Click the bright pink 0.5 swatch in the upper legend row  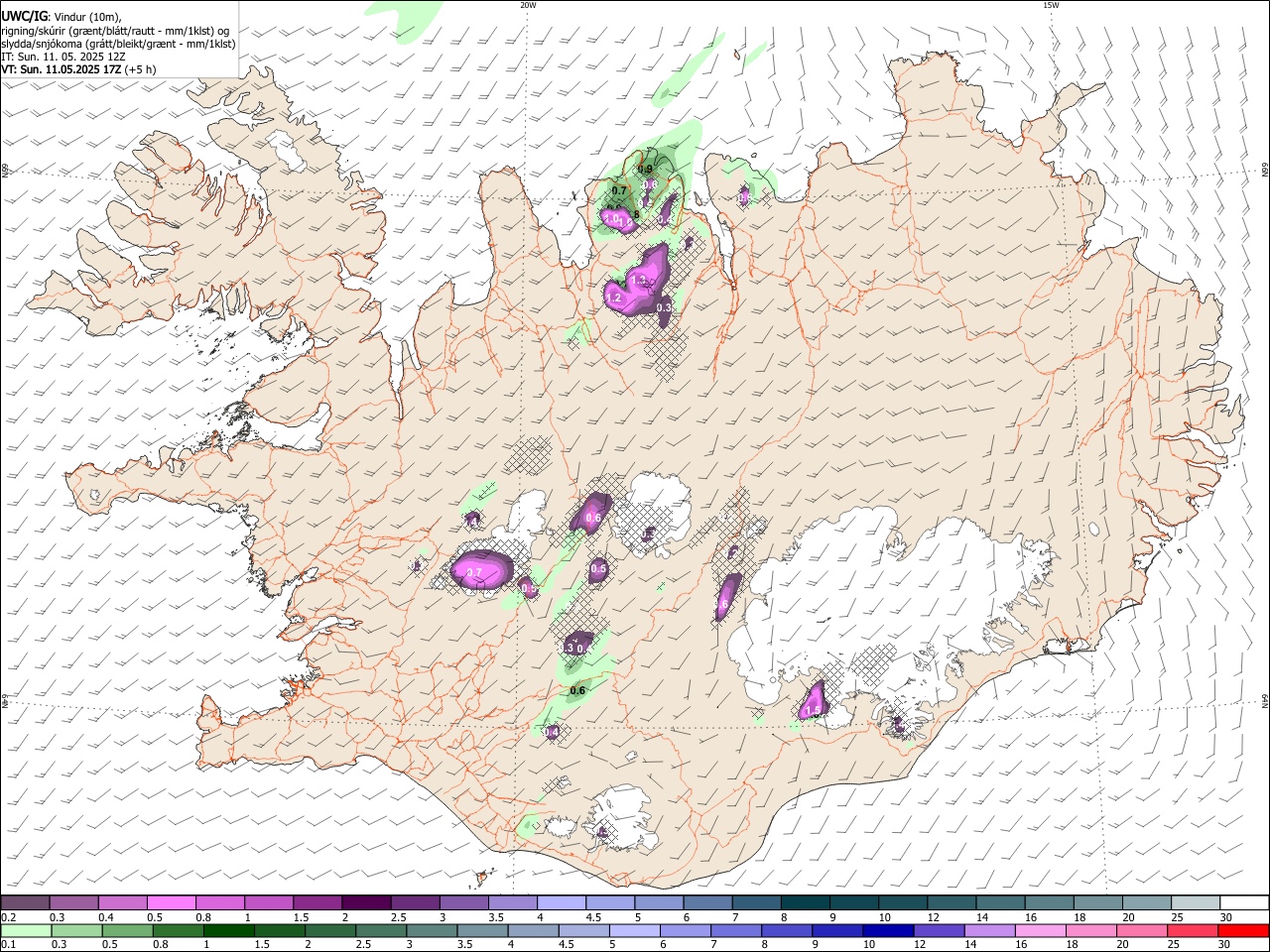pos(170,902)
